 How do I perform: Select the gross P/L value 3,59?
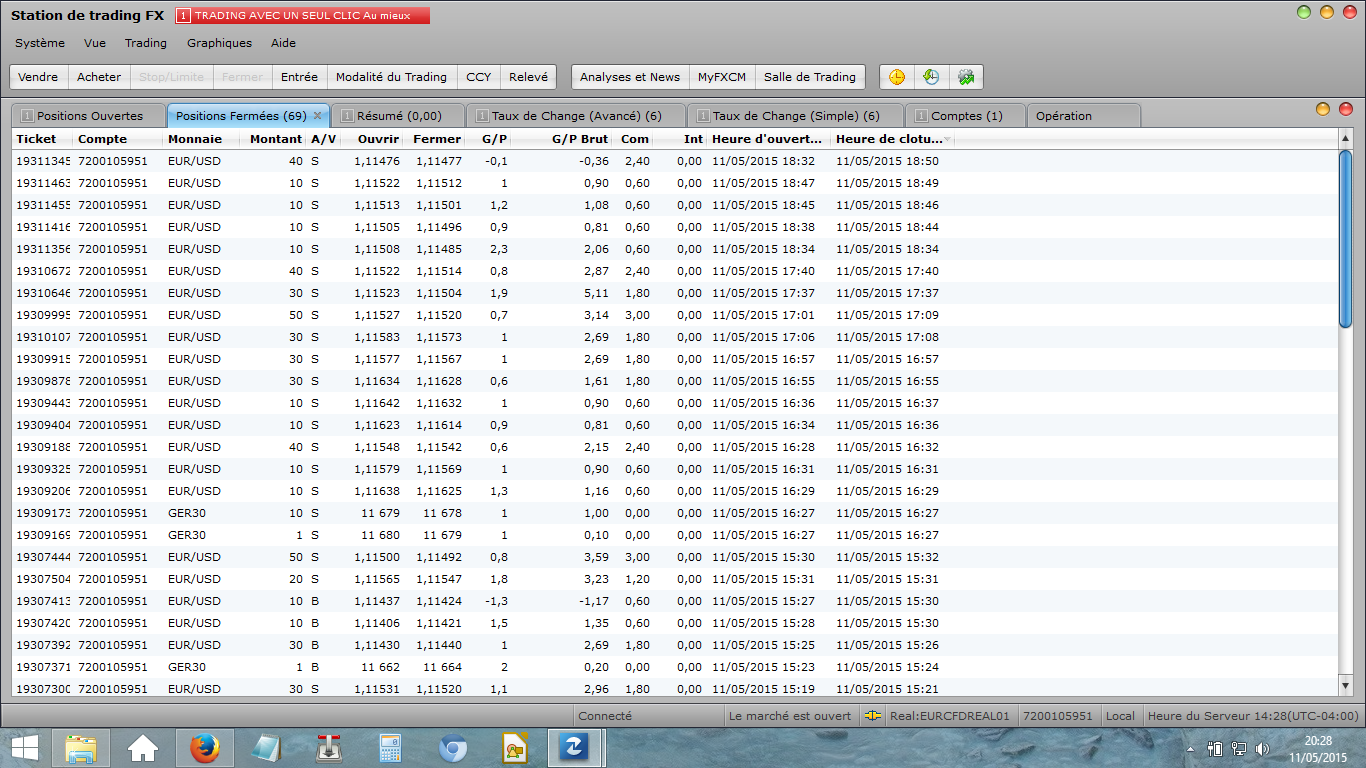(596, 557)
